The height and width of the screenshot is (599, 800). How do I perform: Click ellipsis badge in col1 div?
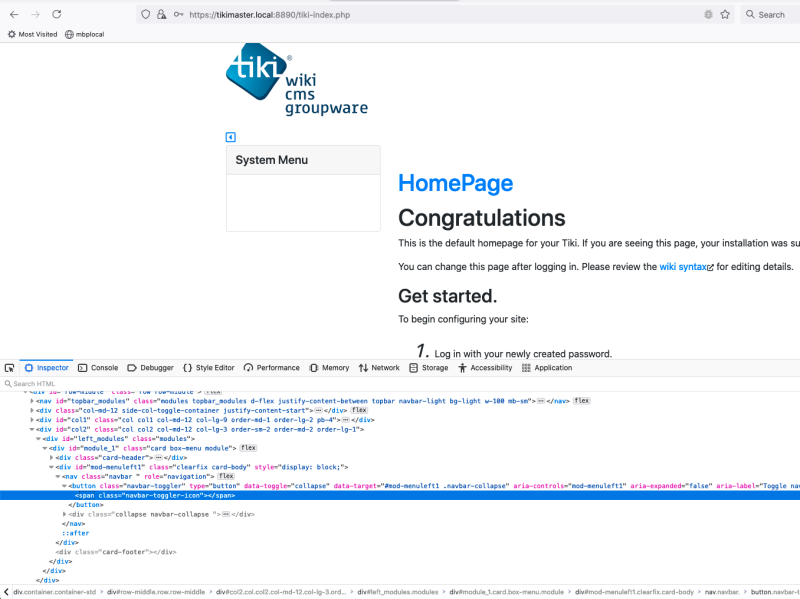point(346,420)
